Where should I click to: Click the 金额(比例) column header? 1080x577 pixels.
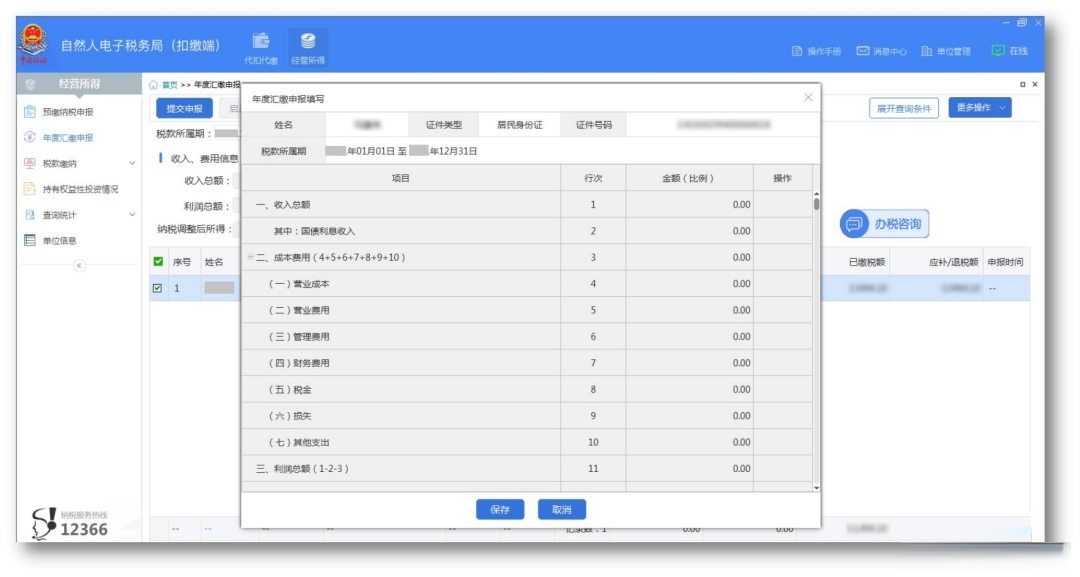click(689, 178)
